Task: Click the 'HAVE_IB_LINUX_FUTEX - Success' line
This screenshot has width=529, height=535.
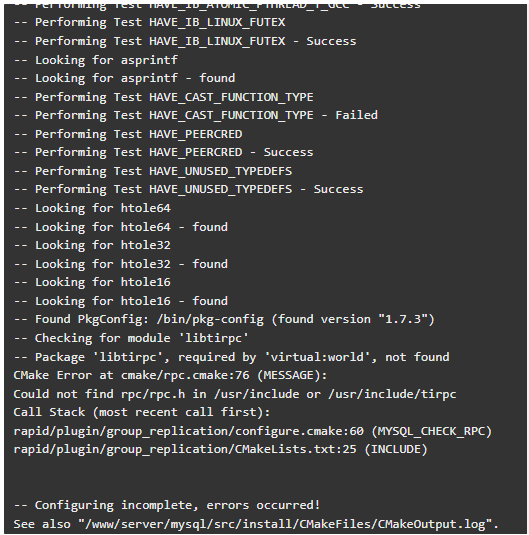Action: pyautogui.click(x=185, y=41)
